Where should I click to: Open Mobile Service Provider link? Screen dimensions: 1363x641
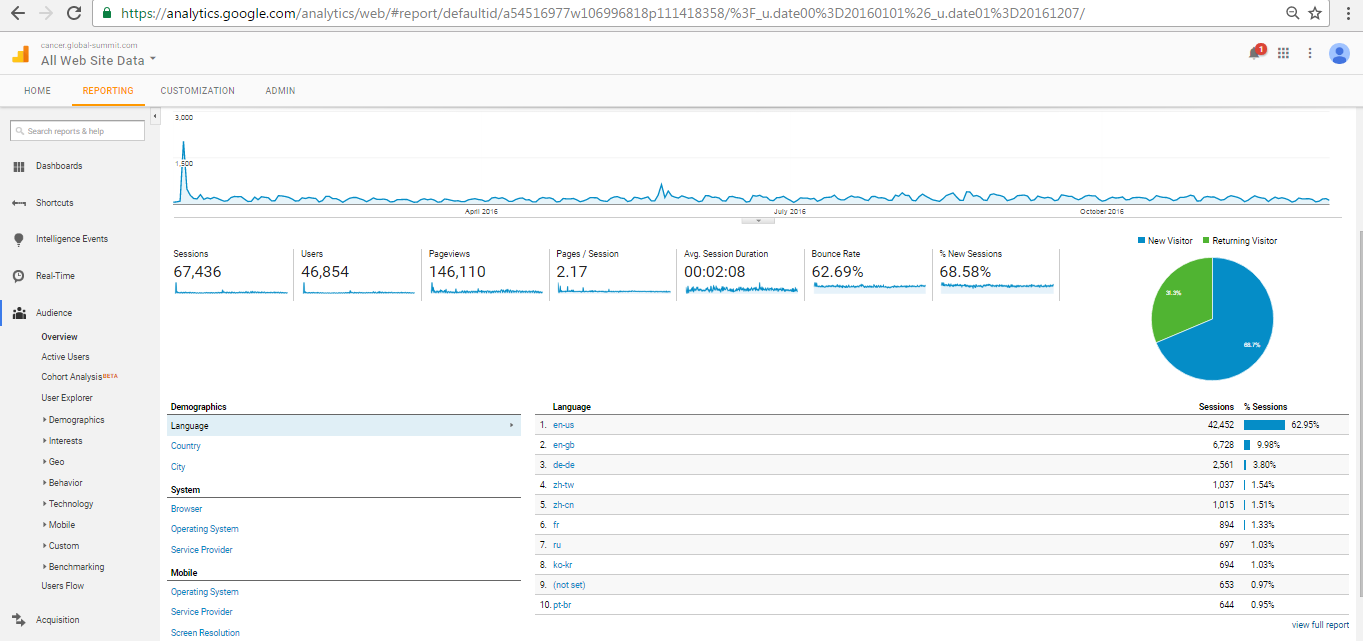(202, 612)
